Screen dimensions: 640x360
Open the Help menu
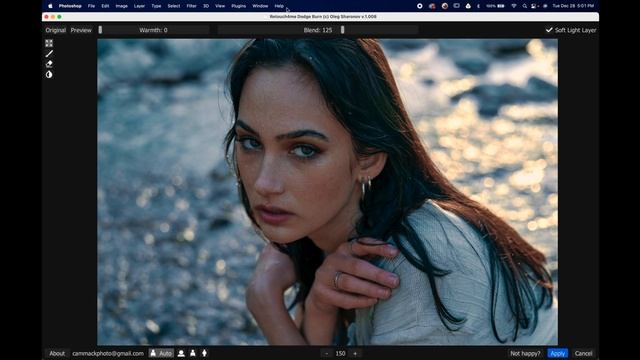[x=279, y=6]
